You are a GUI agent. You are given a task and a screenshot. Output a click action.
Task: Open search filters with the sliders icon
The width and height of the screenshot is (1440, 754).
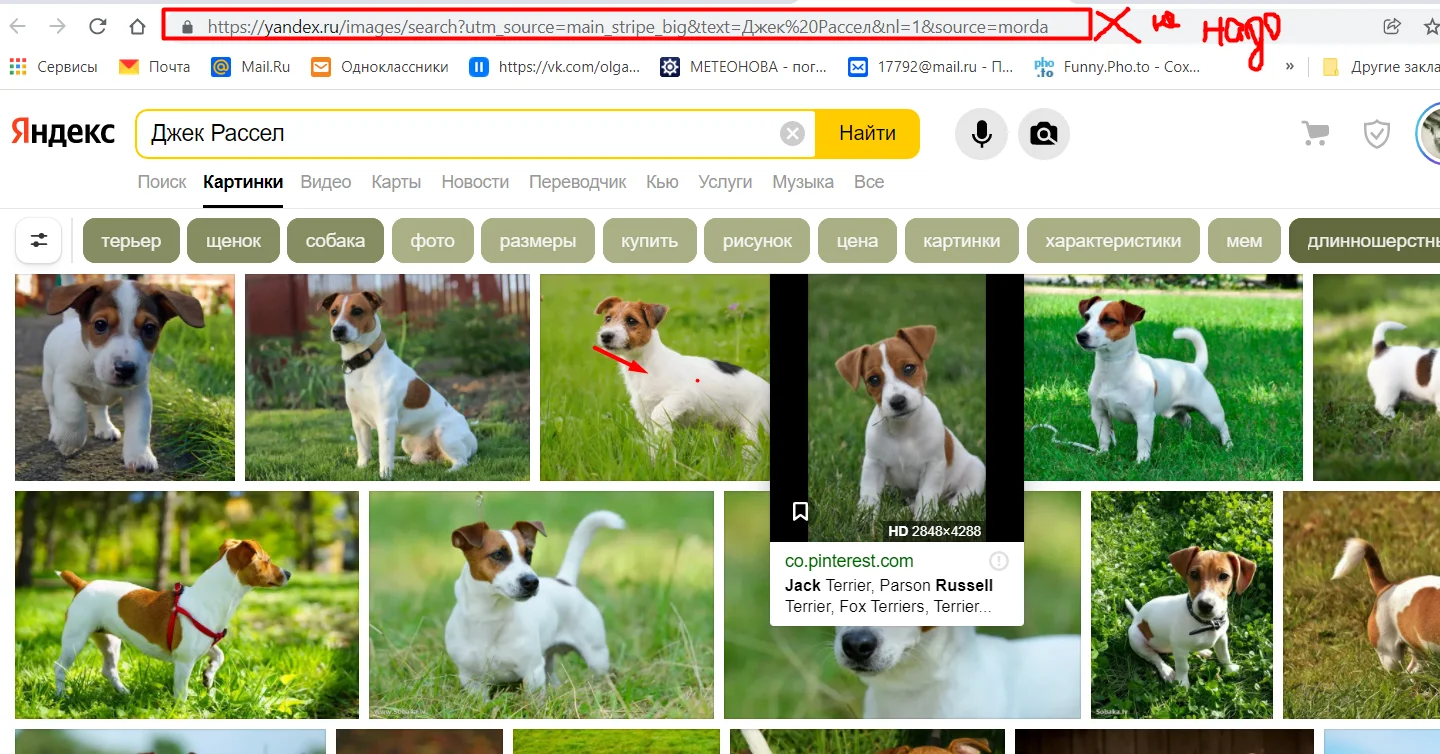[x=38, y=240]
